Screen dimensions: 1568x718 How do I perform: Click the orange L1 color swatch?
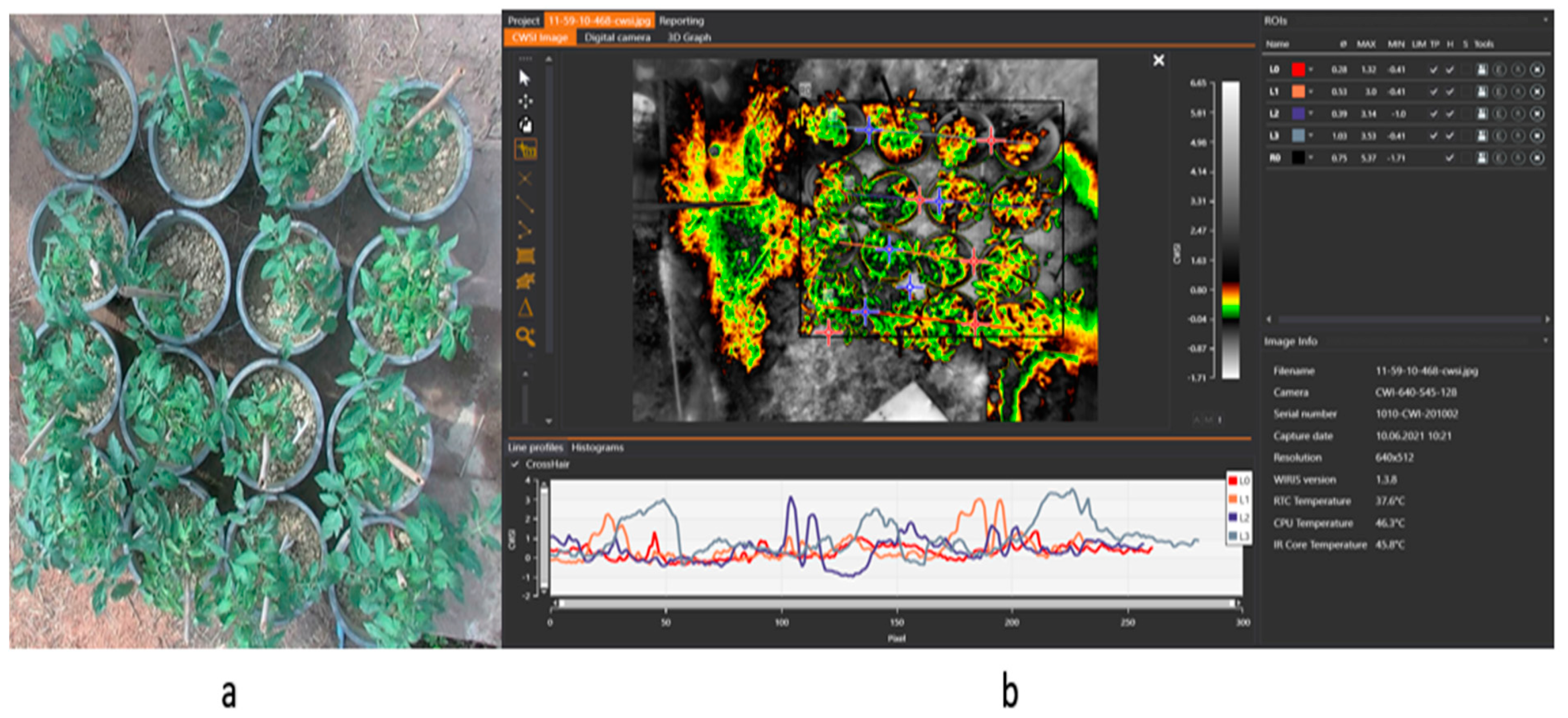coord(1297,92)
